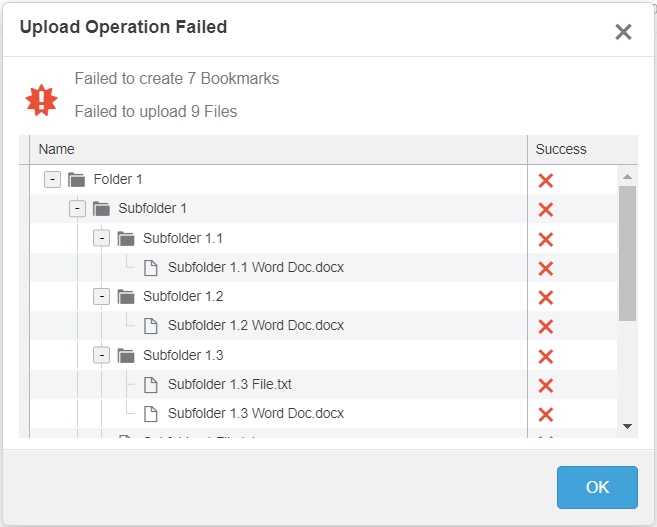Image resolution: width=657 pixels, height=527 pixels.
Task: Click the red X for Subfolder 1.2 Word Doc.docx
Action: coord(546,327)
